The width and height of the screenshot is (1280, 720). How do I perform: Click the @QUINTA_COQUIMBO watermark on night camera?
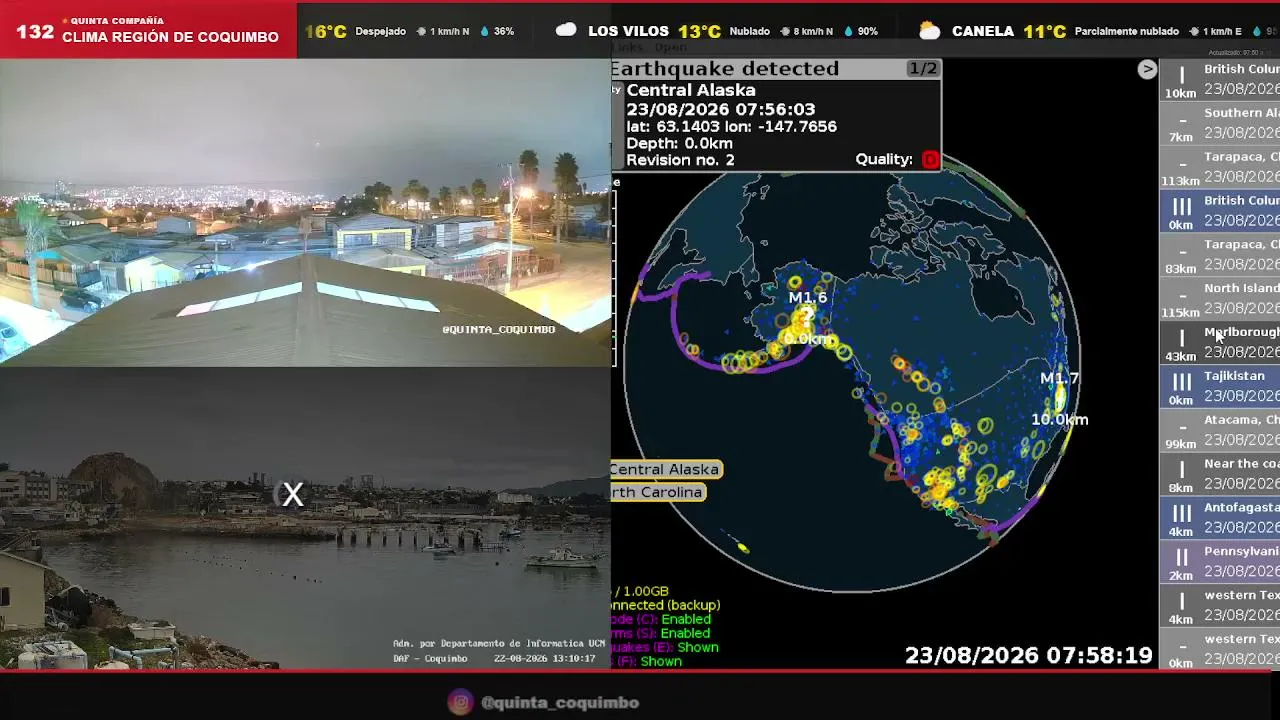pos(498,329)
